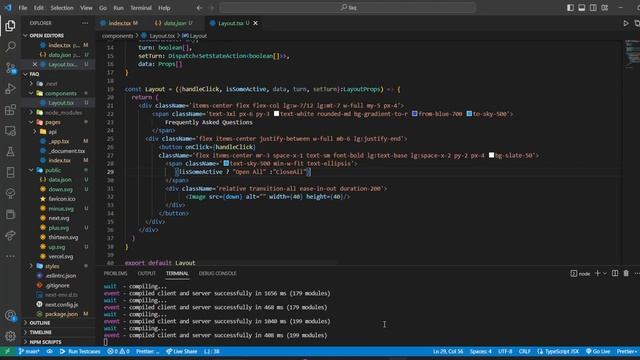This screenshot has width=640, height=360.
Task: Toggle the secondary sidebar layout
Action: click(x=593, y=8)
